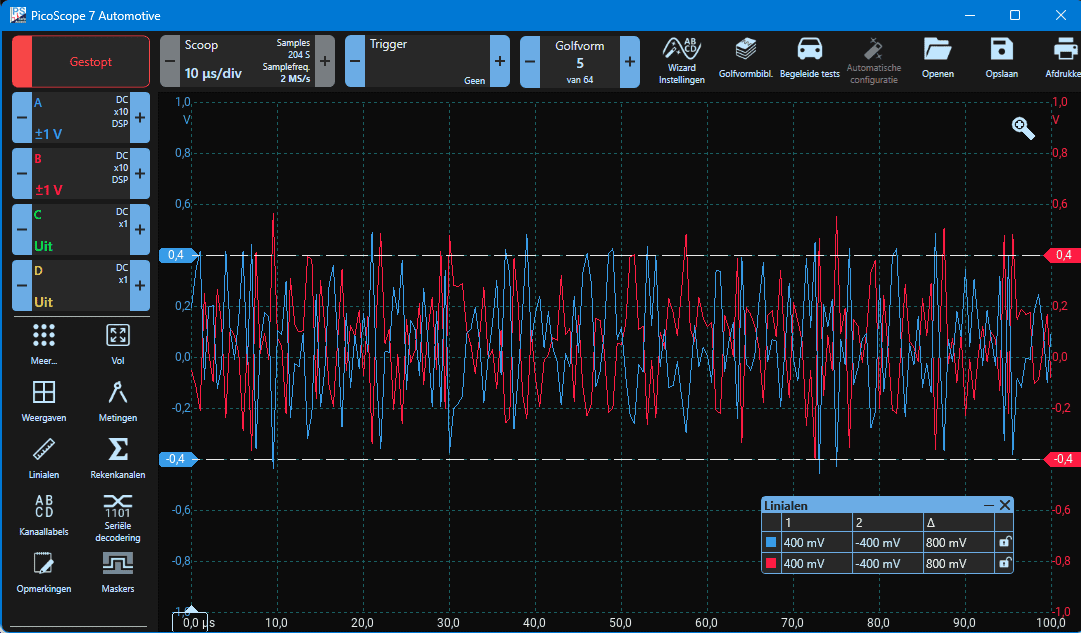Increase the Scoop timebase with plus

(x=325, y=62)
